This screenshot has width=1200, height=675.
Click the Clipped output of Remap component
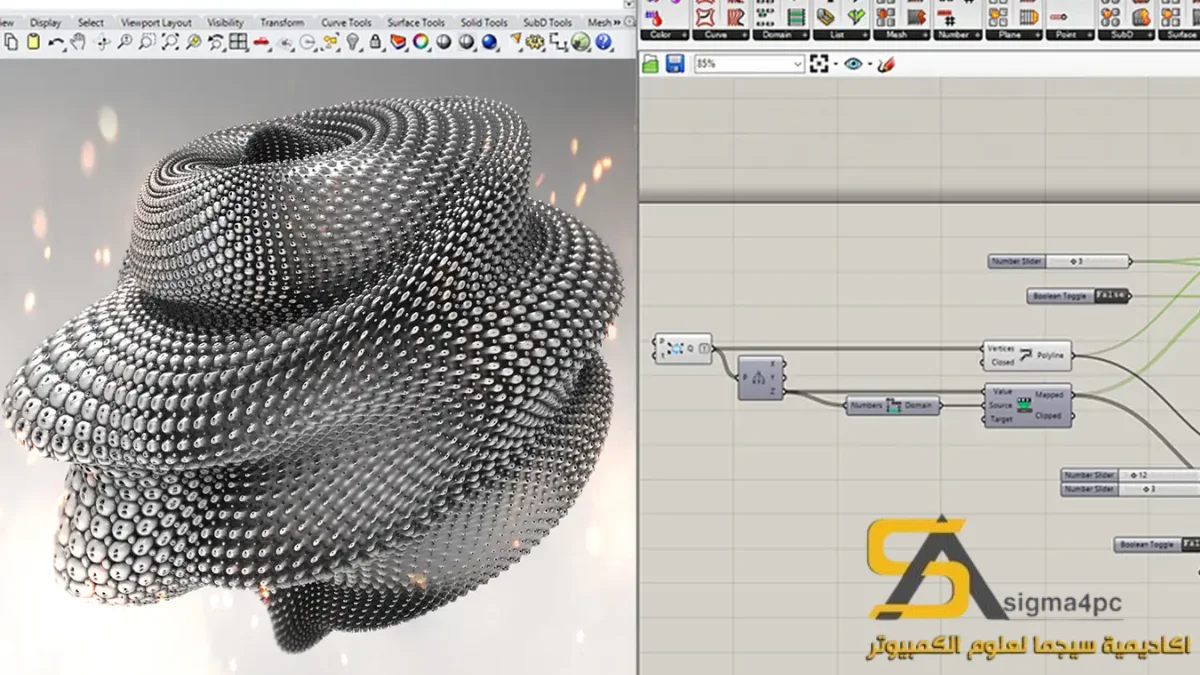1048,415
